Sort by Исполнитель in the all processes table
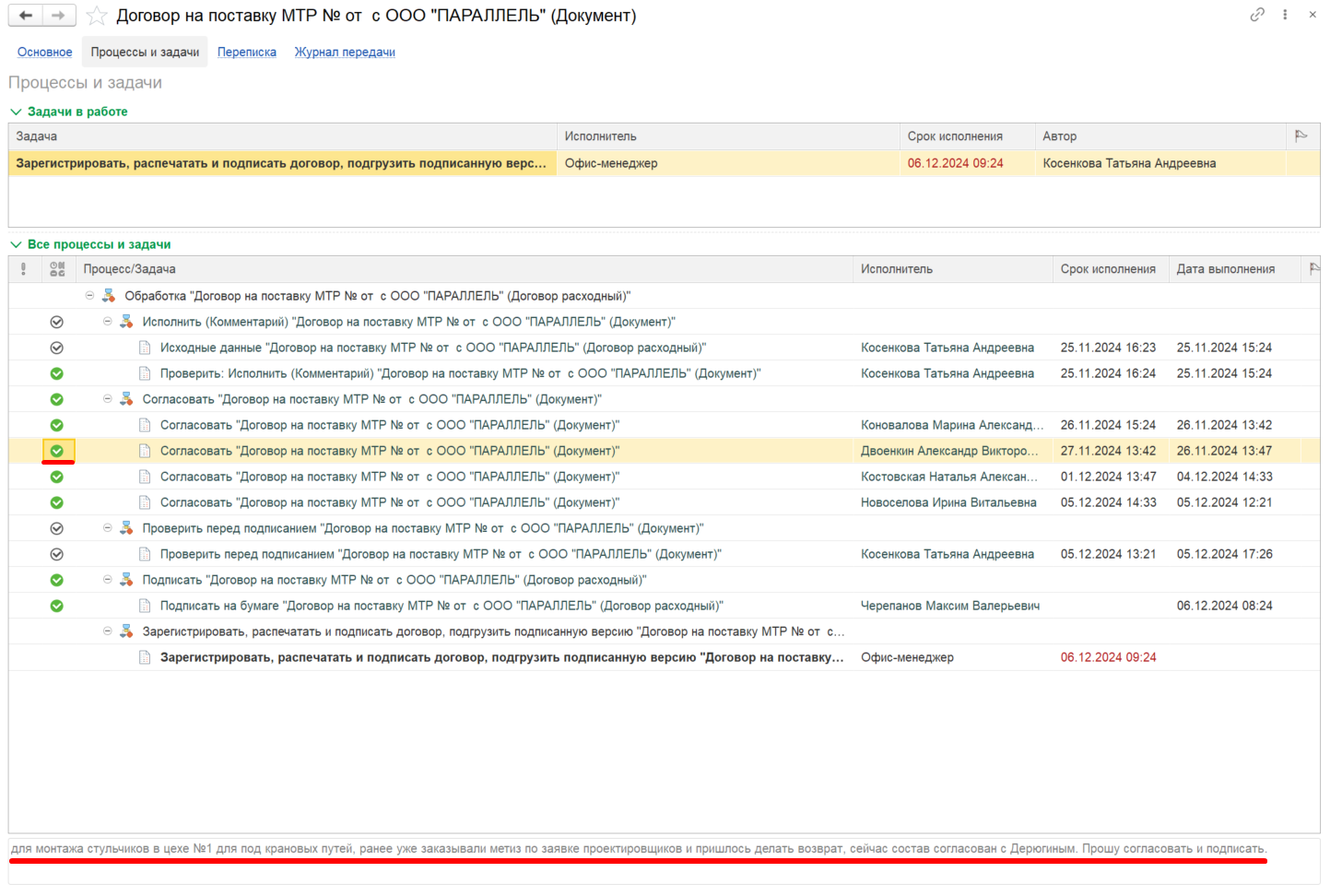This screenshot has height=896, width=1330. (x=952, y=269)
